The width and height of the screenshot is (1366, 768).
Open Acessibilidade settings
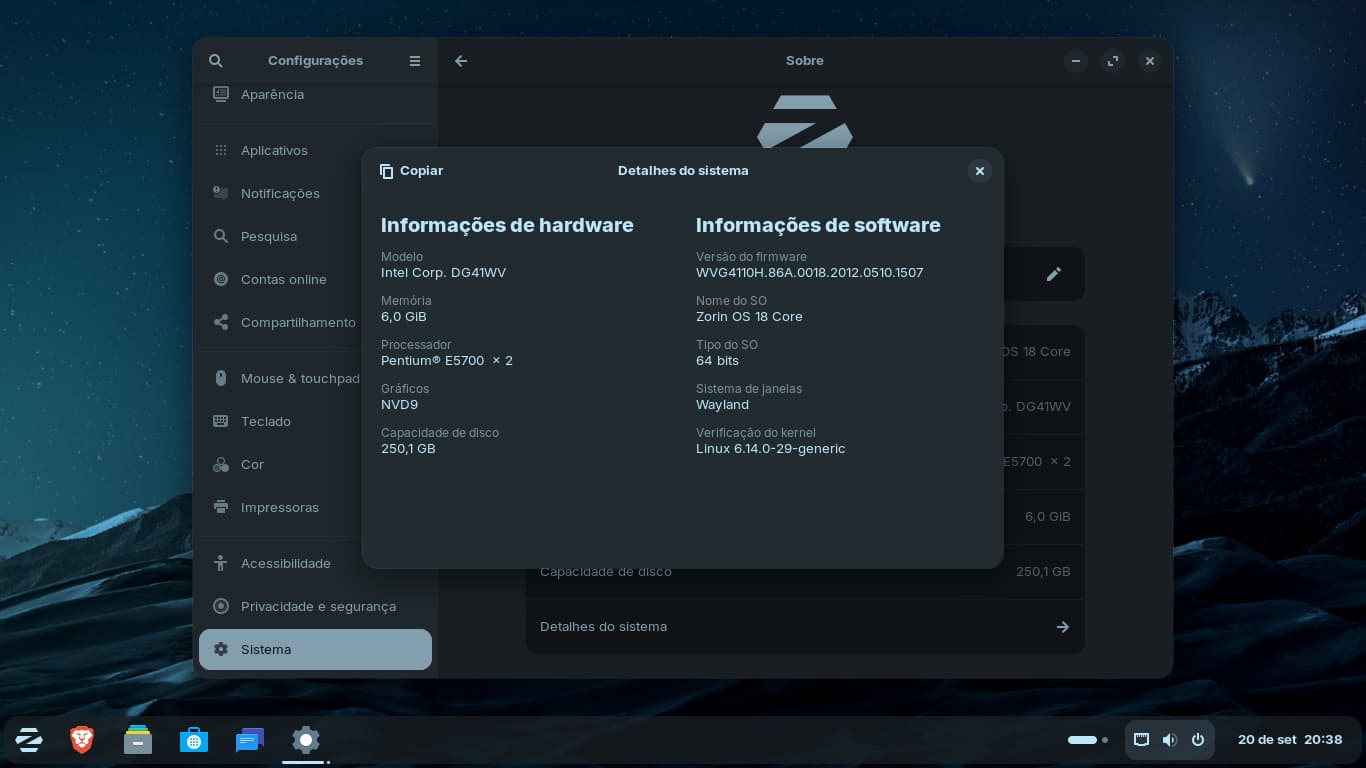[x=285, y=563]
